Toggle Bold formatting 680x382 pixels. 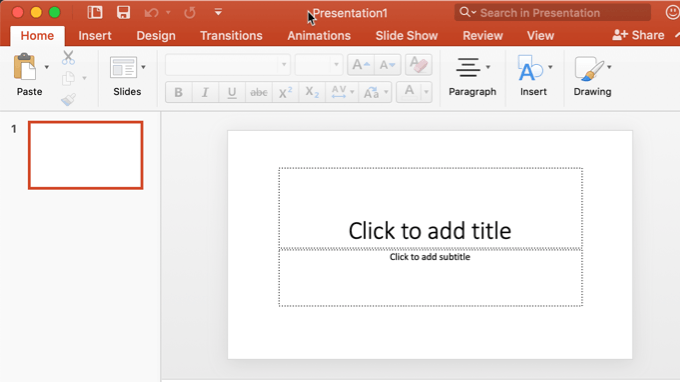click(x=178, y=92)
